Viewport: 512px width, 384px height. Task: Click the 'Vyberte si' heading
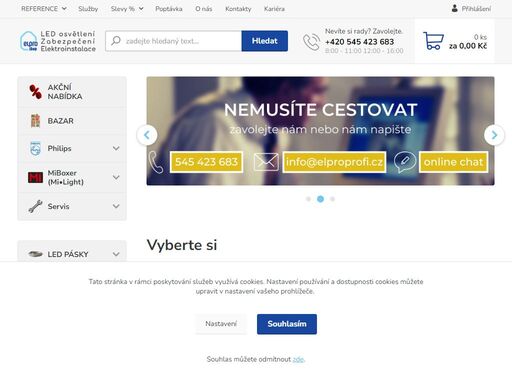coord(182,245)
